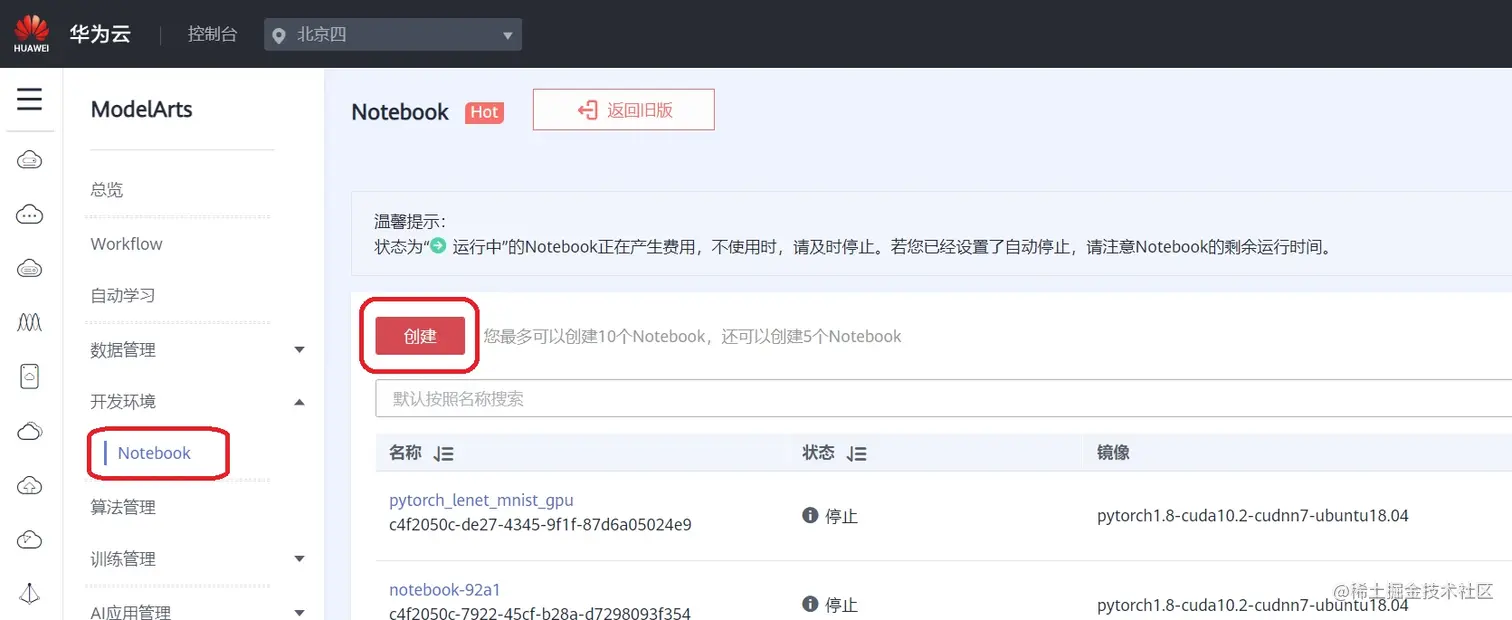Click the green running arrow icon in the tip

437,245
